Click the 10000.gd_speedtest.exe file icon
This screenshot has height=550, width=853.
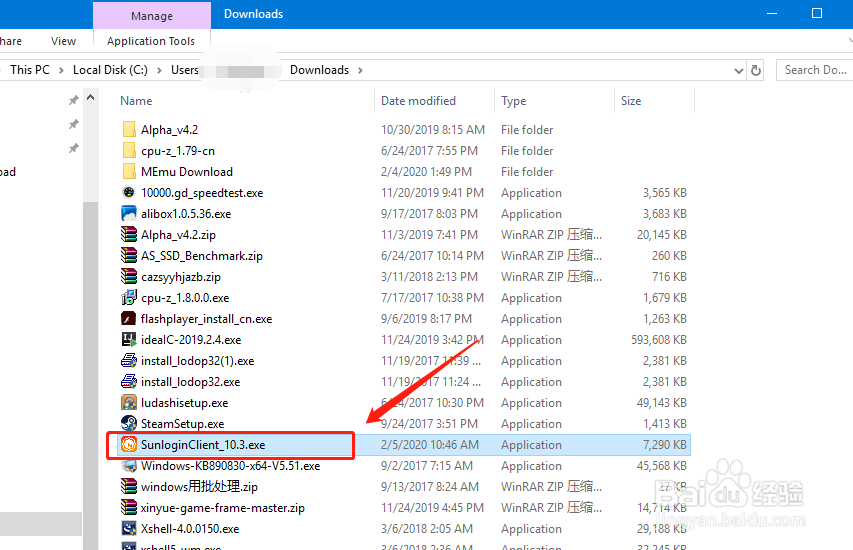pos(129,193)
